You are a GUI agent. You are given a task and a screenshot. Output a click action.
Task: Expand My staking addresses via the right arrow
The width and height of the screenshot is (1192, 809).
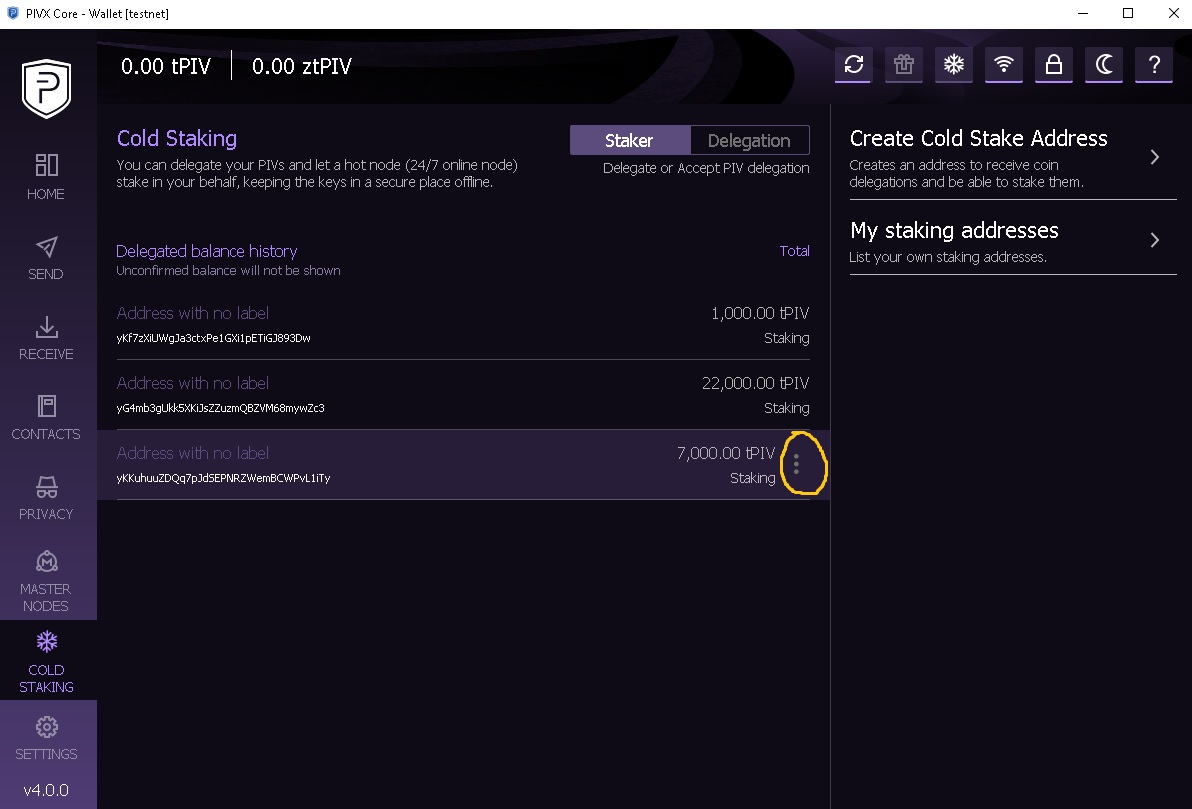click(x=1154, y=240)
